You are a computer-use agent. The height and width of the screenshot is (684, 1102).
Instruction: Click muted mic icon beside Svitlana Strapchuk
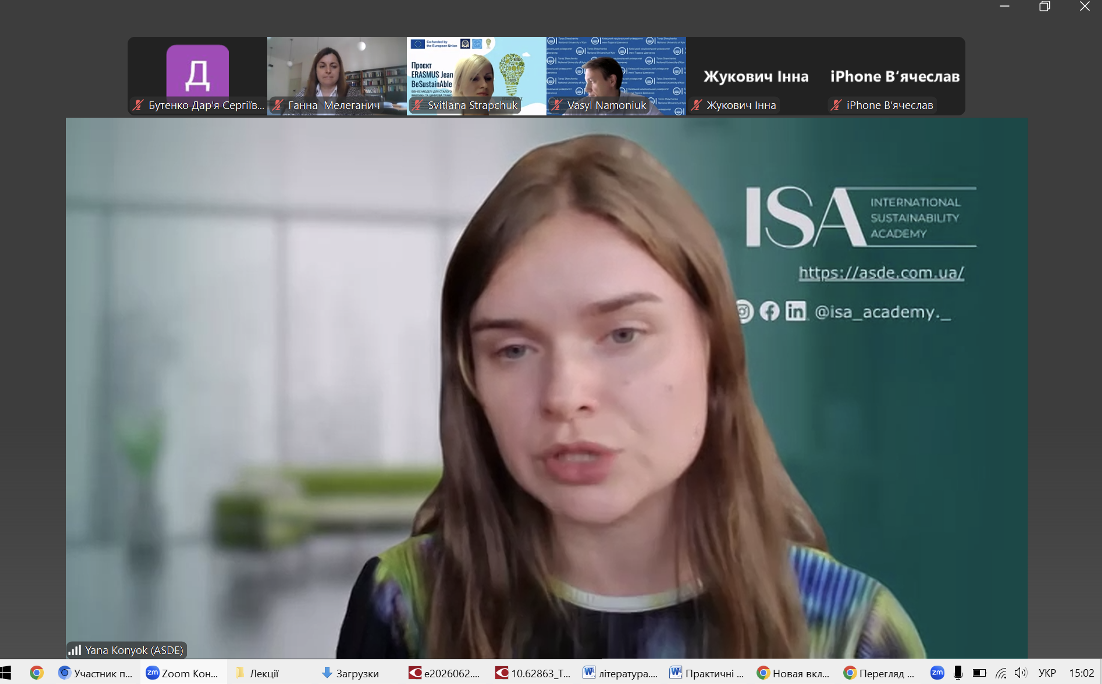(x=418, y=105)
